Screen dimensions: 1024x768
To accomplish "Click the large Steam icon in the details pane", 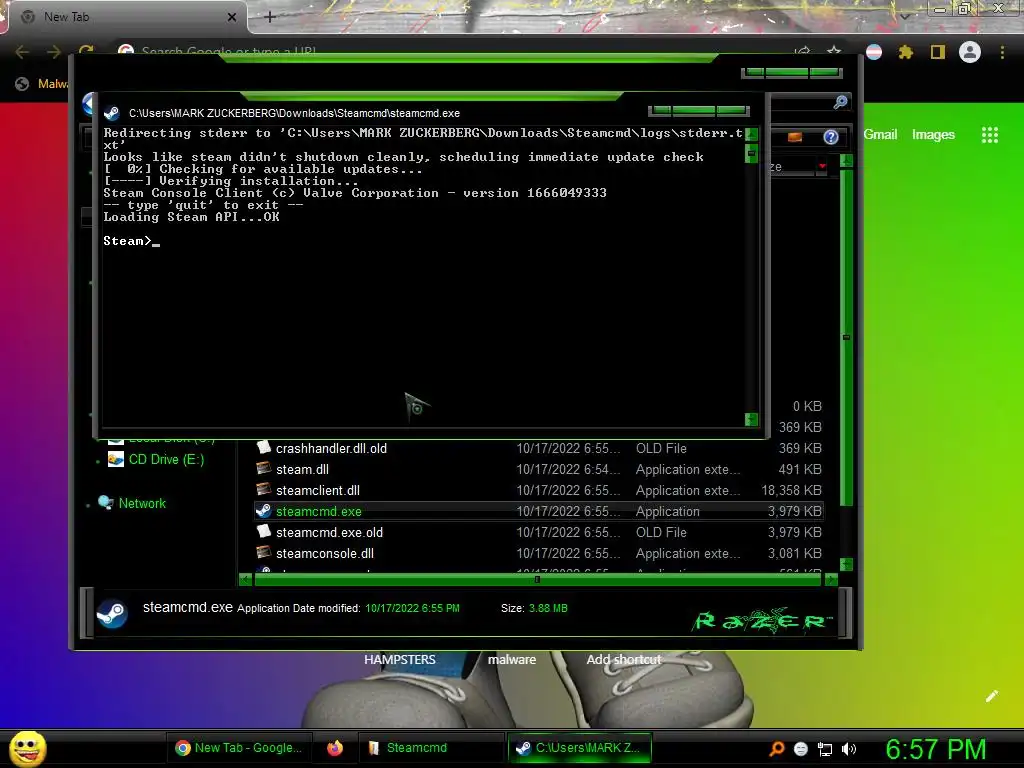I will [112, 613].
